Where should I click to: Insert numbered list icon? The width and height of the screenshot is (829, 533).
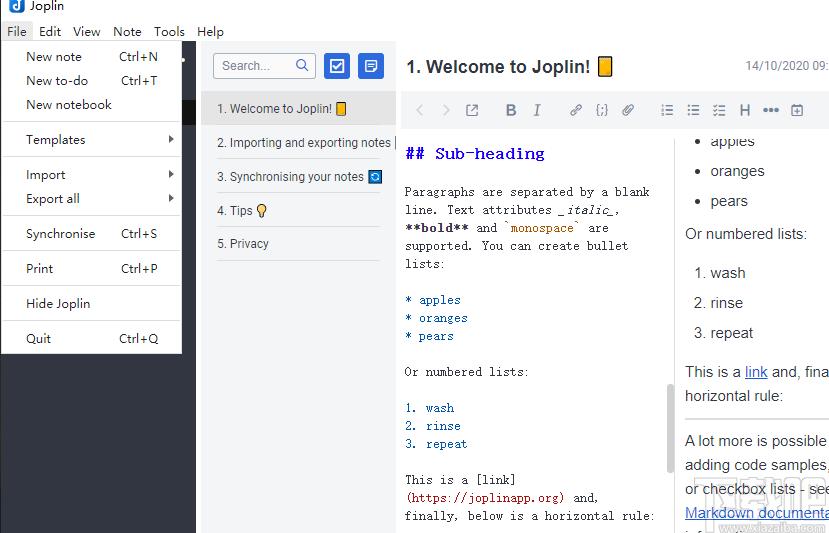pyautogui.click(x=667, y=110)
